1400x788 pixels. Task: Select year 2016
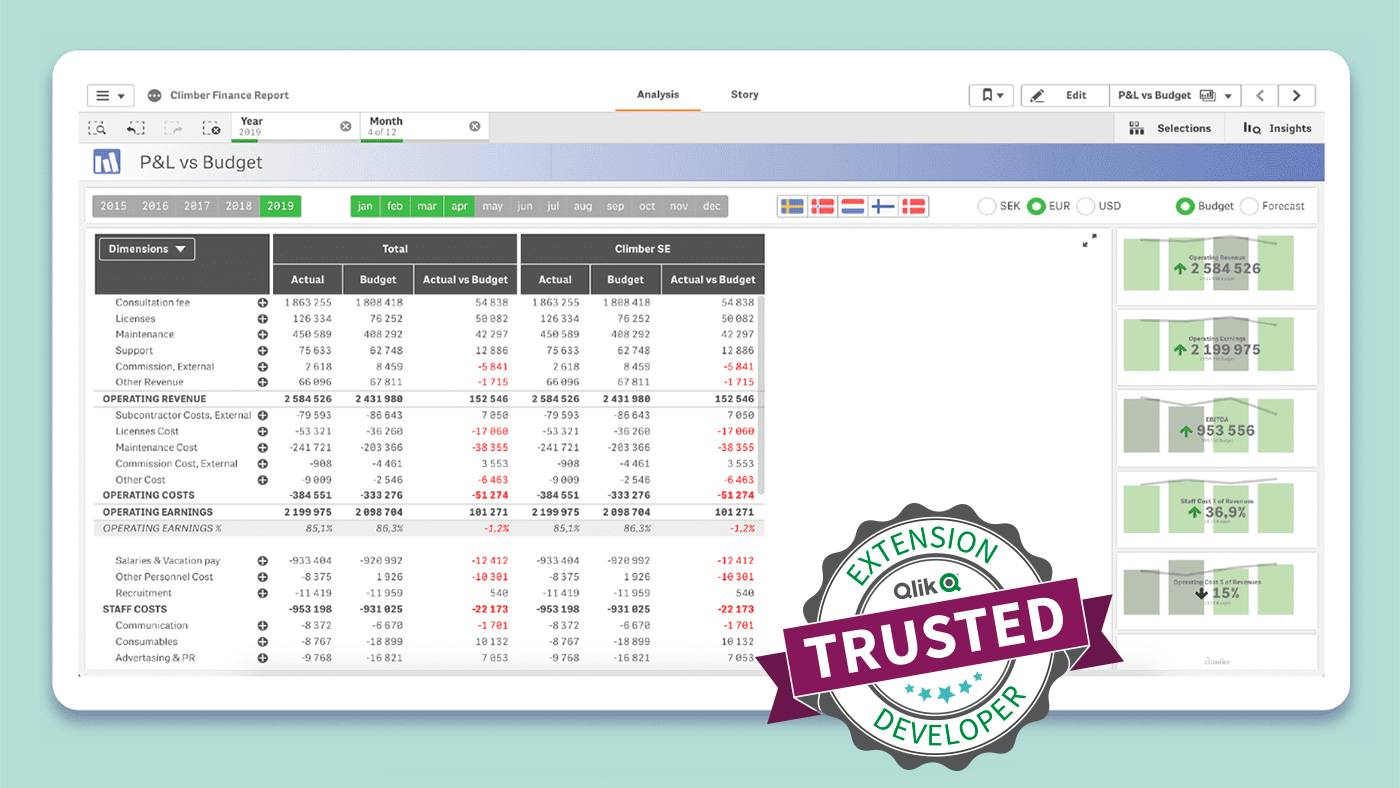155,207
